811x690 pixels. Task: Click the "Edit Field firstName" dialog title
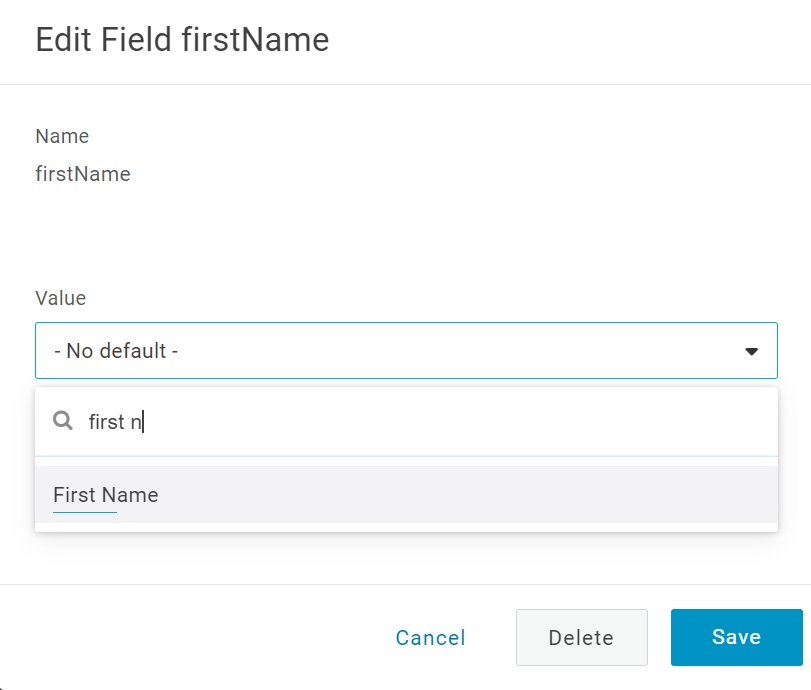point(182,40)
